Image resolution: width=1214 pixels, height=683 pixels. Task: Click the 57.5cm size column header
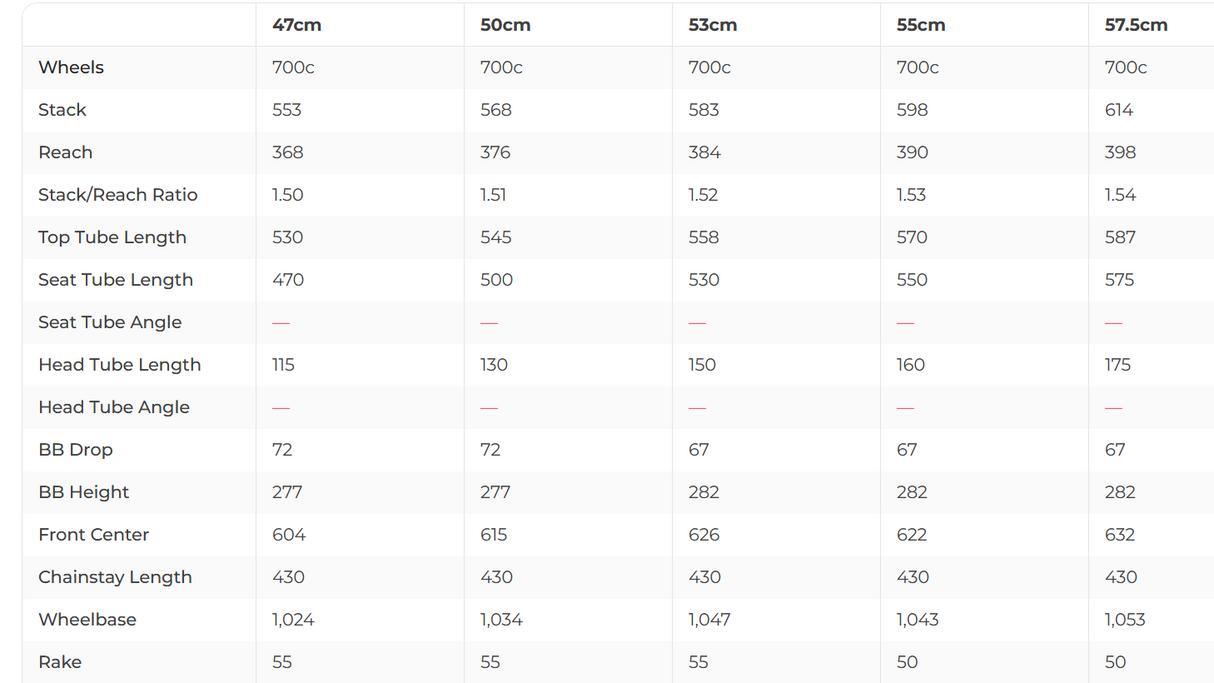pyautogui.click(x=1136, y=25)
